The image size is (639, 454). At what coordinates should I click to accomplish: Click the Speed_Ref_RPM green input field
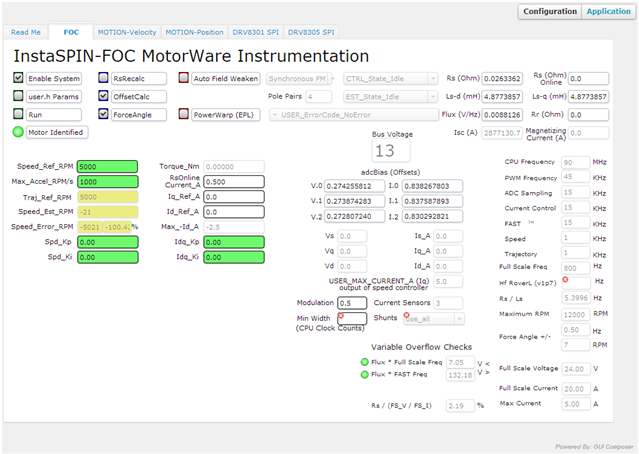coord(108,167)
